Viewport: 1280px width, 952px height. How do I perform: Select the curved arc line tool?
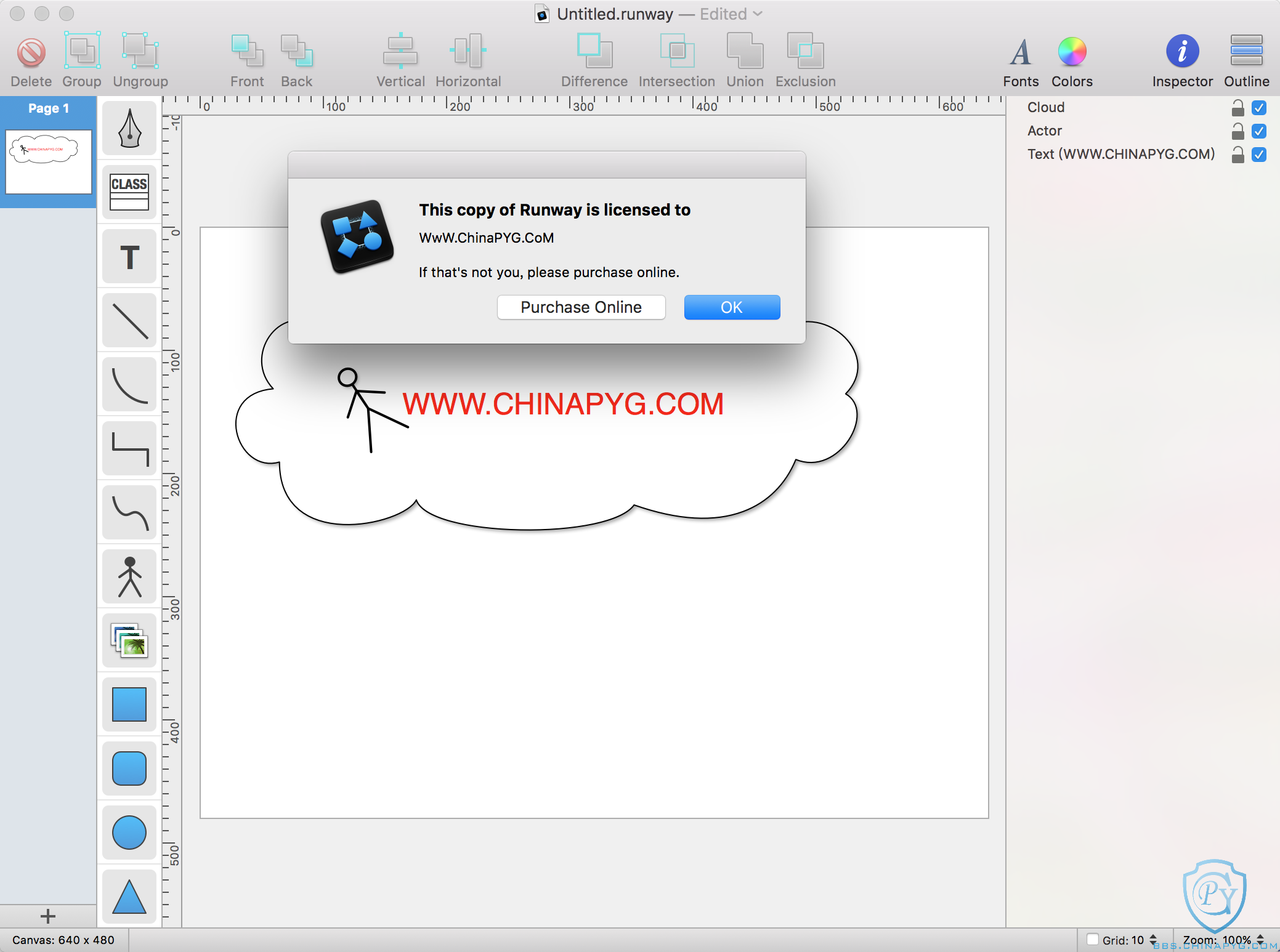[129, 385]
